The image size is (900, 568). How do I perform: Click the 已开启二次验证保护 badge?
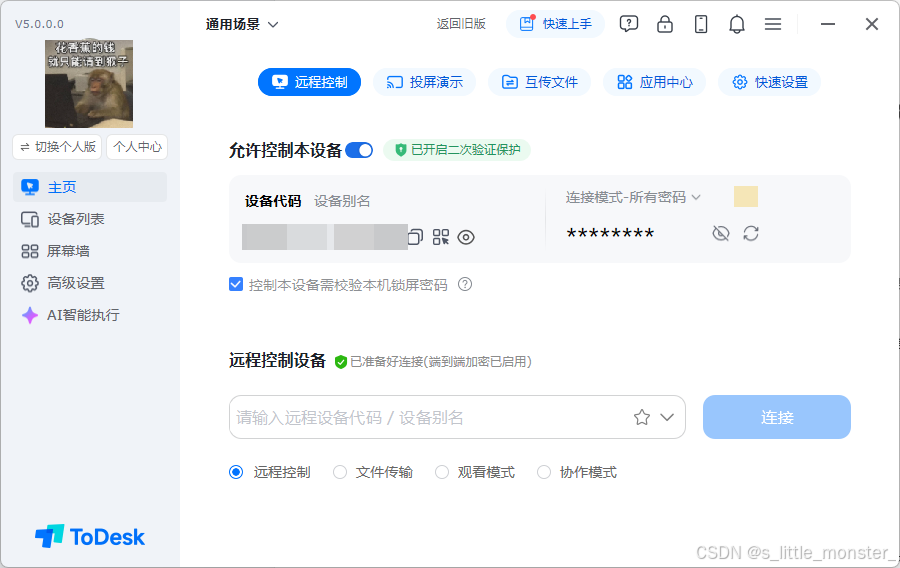457,150
